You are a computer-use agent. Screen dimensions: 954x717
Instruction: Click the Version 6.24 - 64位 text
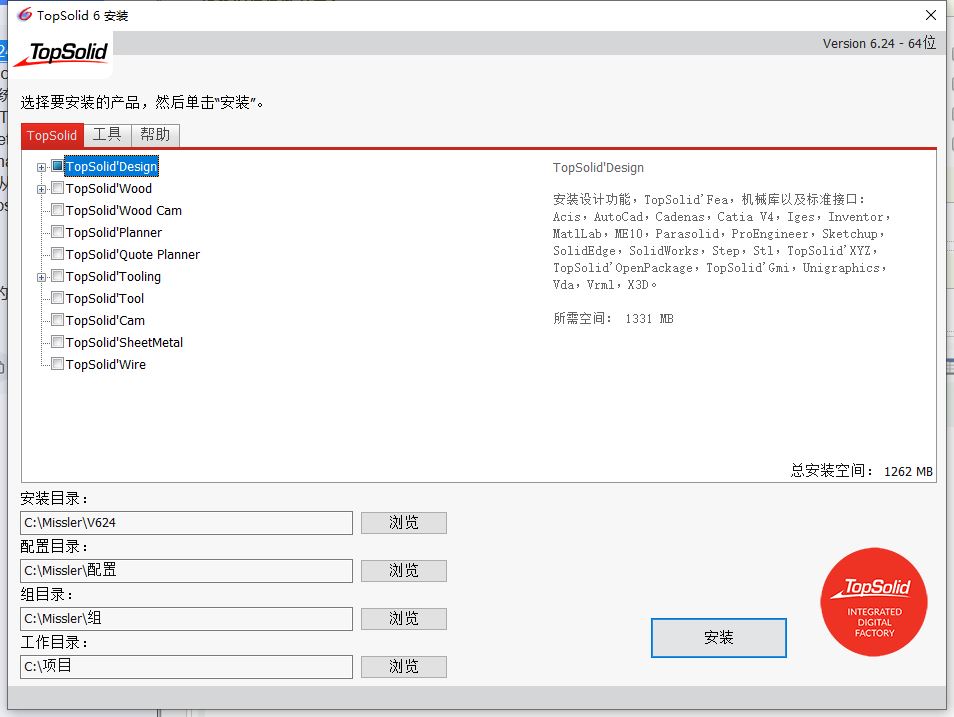point(879,43)
